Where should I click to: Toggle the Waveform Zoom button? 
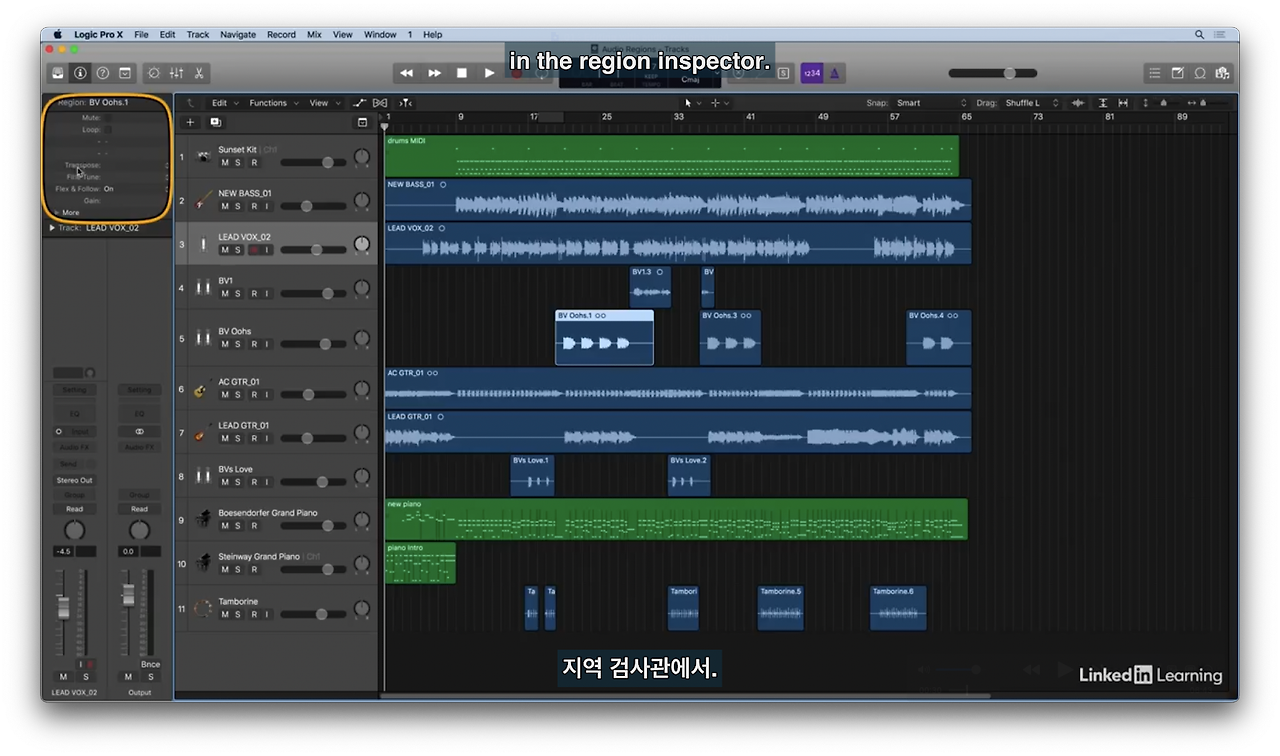click(1077, 103)
